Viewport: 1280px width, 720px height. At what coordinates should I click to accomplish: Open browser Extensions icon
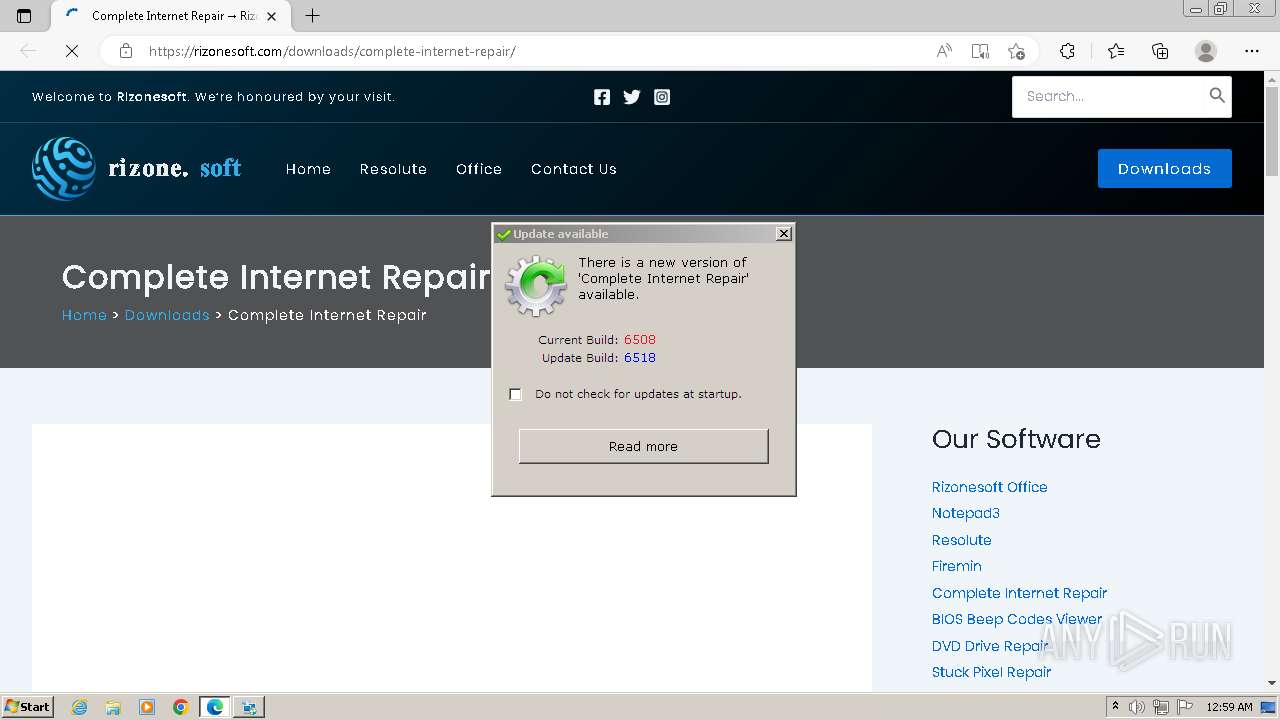[x=1067, y=51]
